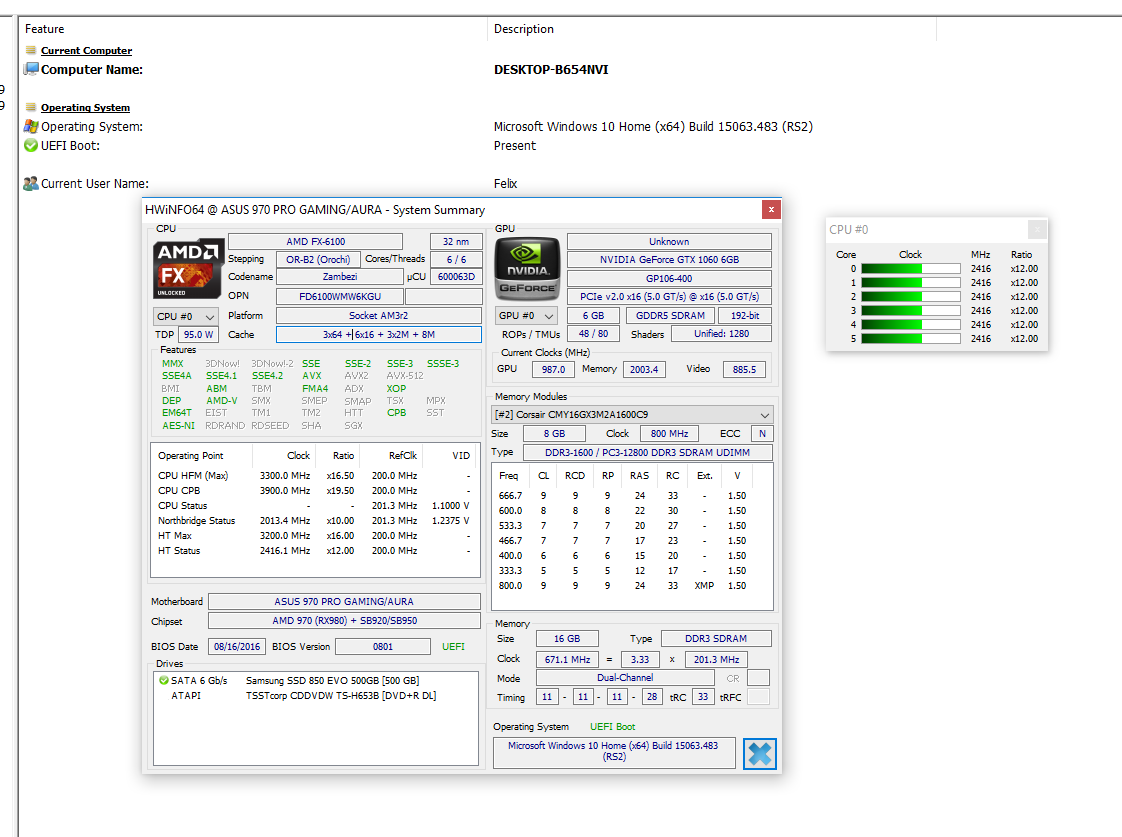Click the Dual-Channel memory mode field
This screenshot has height=837, width=1122.
pyautogui.click(x=625, y=677)
